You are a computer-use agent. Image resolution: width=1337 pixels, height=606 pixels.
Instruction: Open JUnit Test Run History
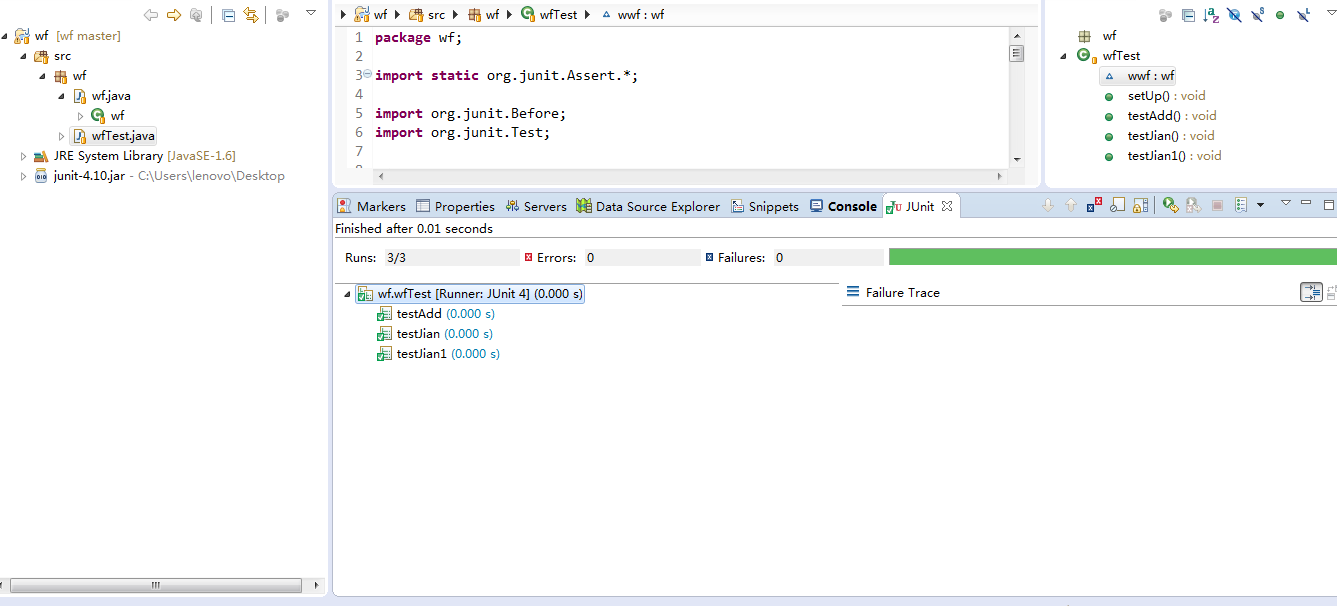point(1241,205)
